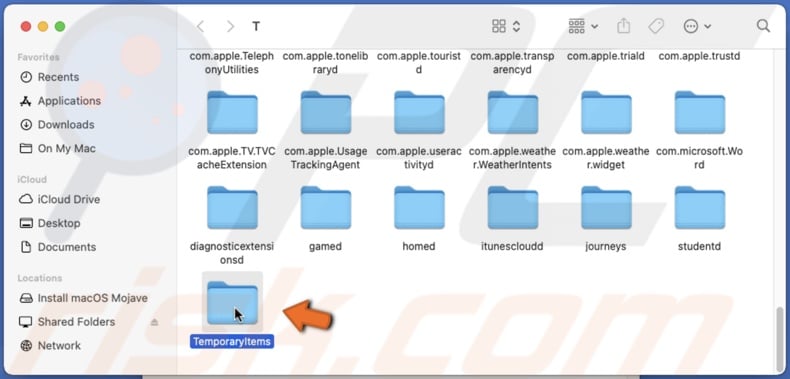Select the com.apple.weather.widget folder icon

606,112
